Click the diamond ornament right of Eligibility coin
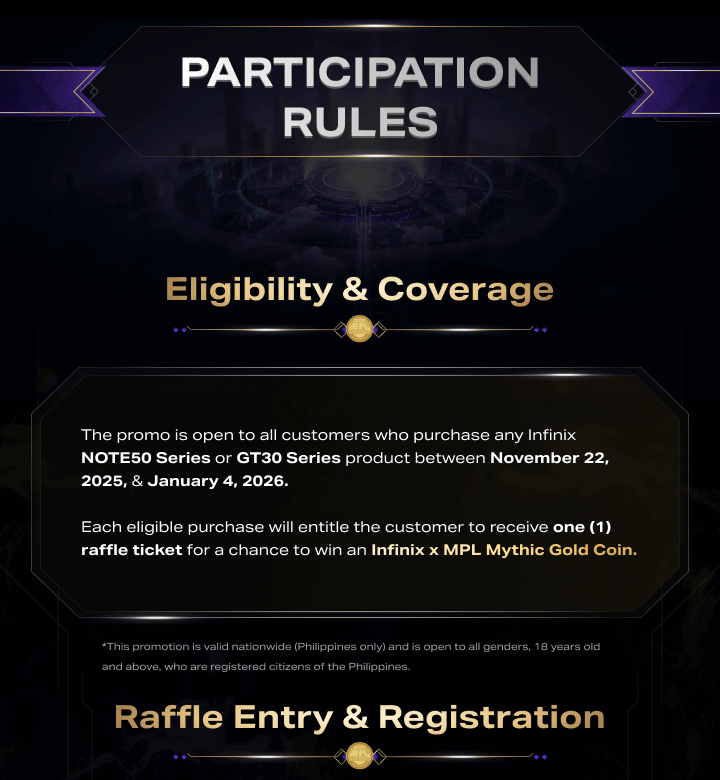Viewport: 720px width, 780px height. click(x=380, y=329)
